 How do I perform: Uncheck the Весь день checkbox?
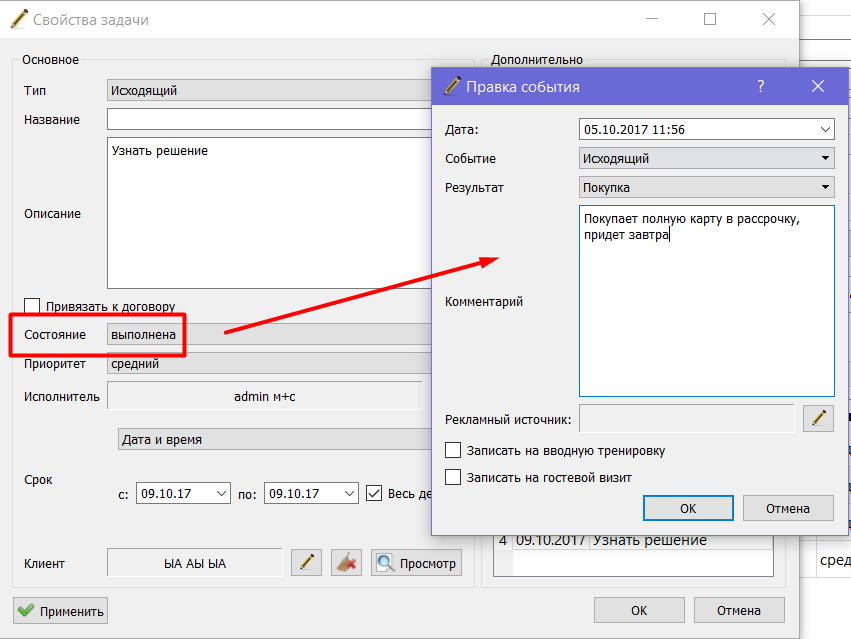tap(374, 493)
